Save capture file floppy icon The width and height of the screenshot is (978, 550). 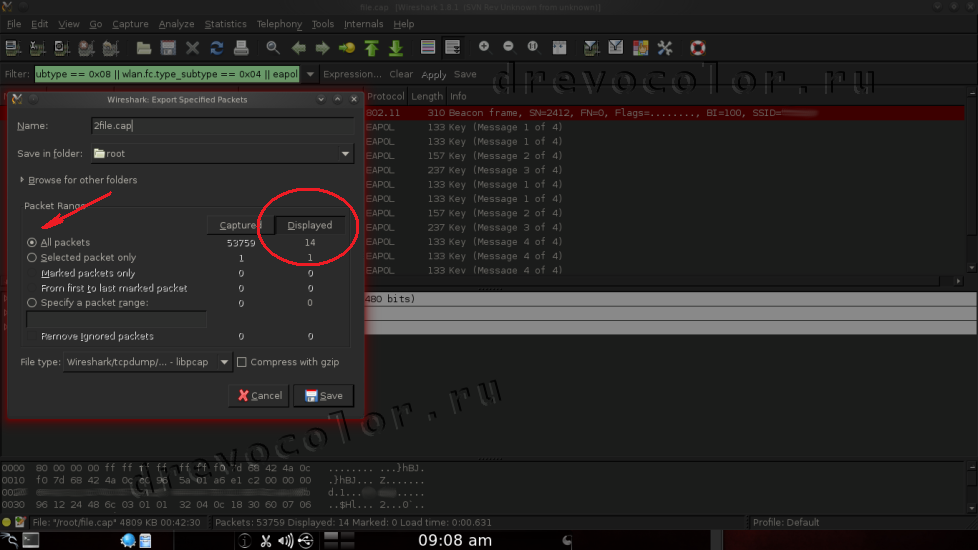[168, 47]
